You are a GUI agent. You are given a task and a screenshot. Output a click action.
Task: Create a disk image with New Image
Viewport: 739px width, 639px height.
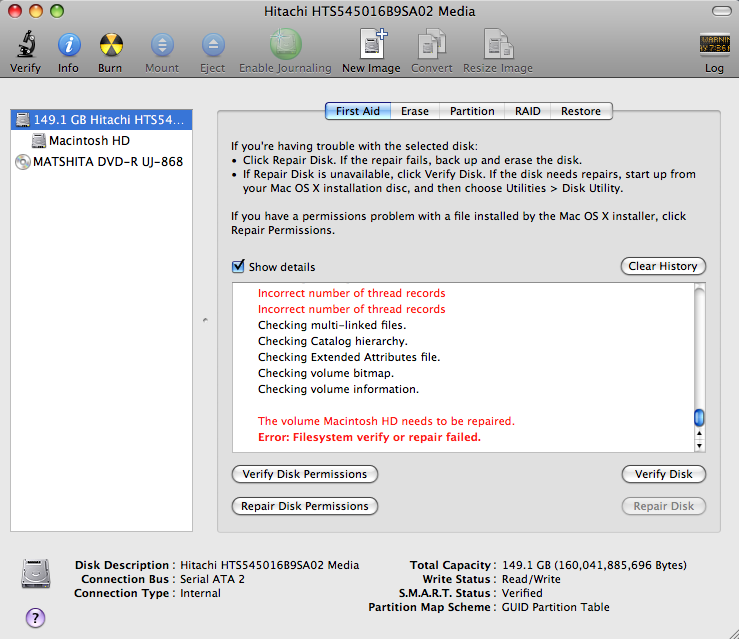(373, 44)
